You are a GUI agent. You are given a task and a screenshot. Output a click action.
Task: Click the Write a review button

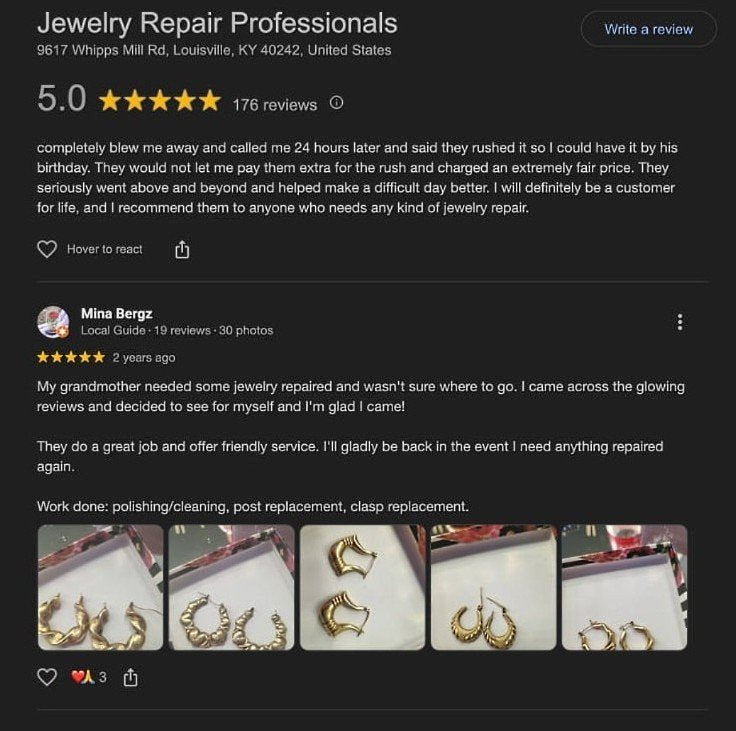click(648, 29)
